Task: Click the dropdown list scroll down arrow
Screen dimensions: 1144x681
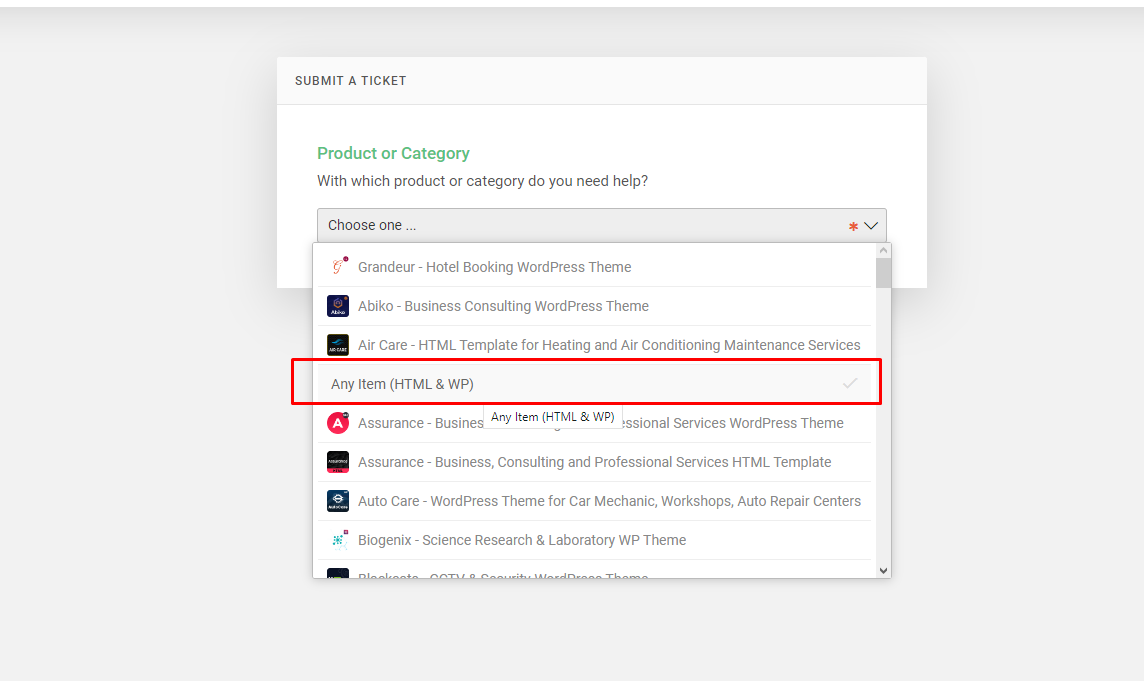Action: (884, 571)
